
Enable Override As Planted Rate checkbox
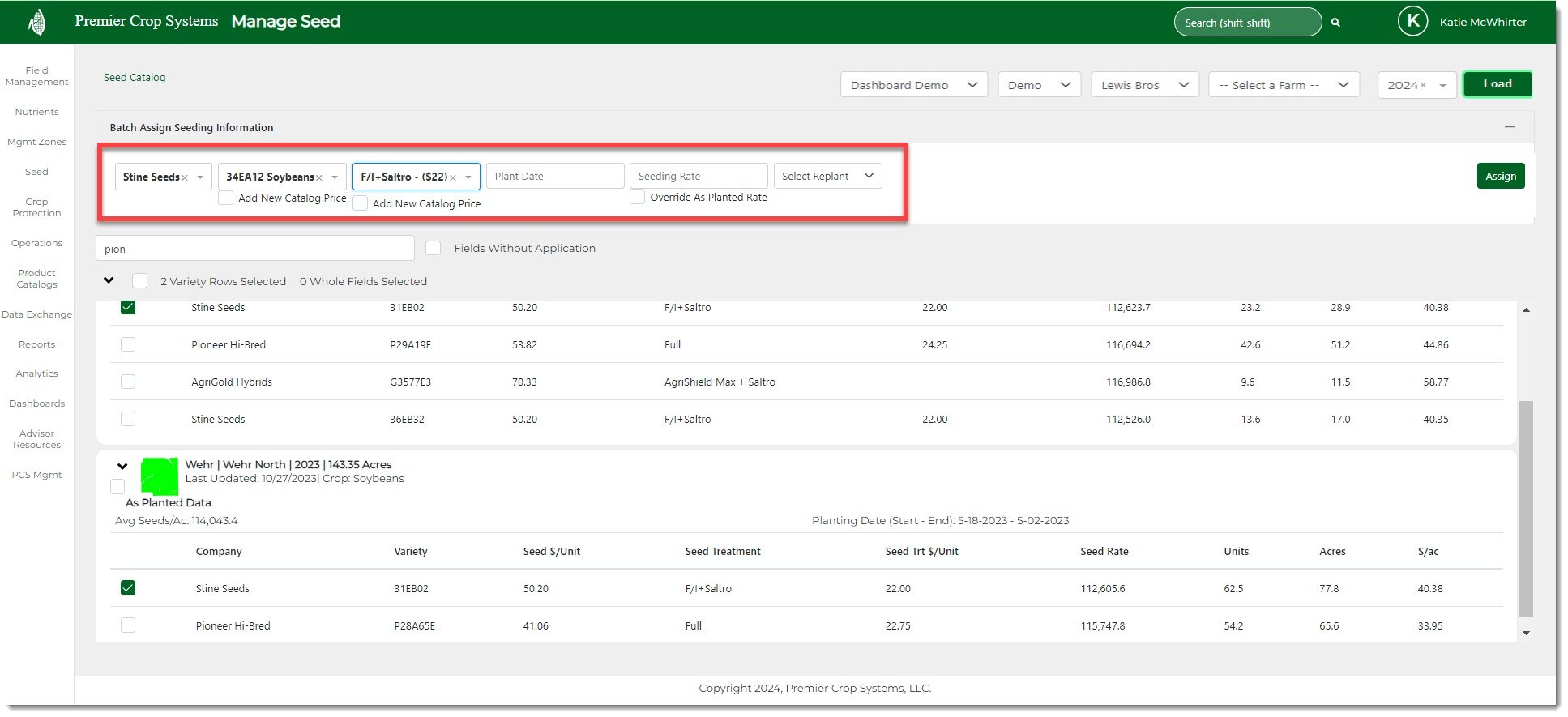[638, 197]
